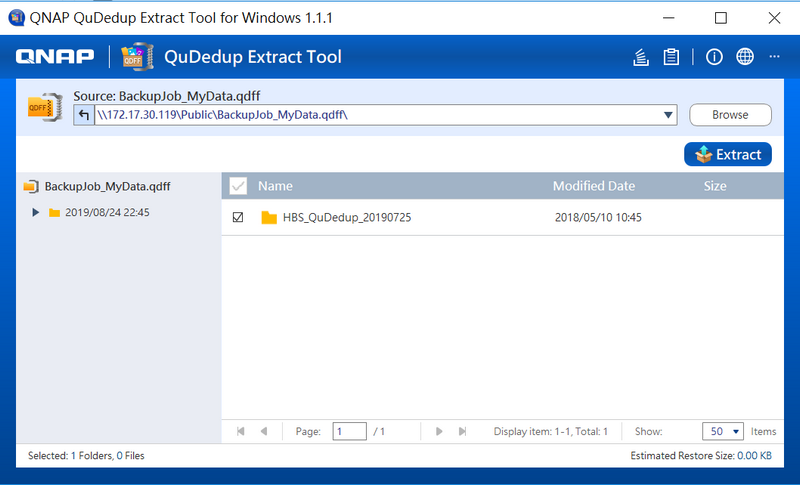The height and width of the screenshot is (485, 800).
Task: Expand the 2019/08/24 22:45 tree node
Action: click(35, 213)
